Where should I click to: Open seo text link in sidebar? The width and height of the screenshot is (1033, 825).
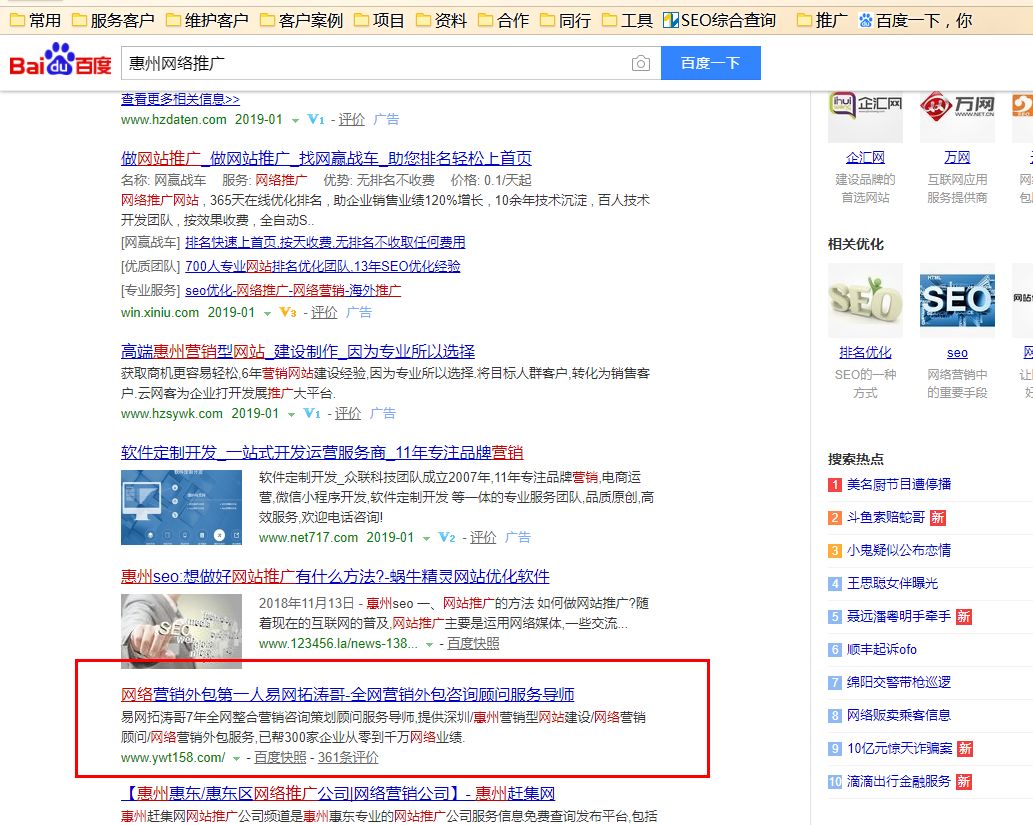(x=957, y=353)
